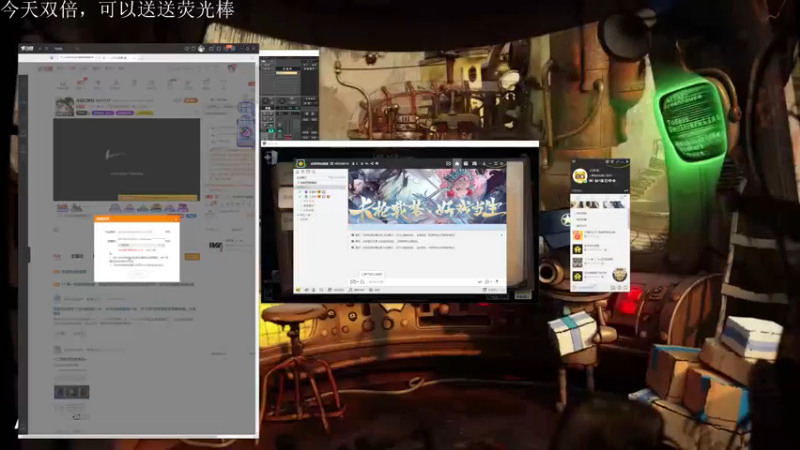The width and height of the screenshot is (800, 450).
Task: Open the QR-code thumbnail entry in YY panel
Action: pos(577,262)
